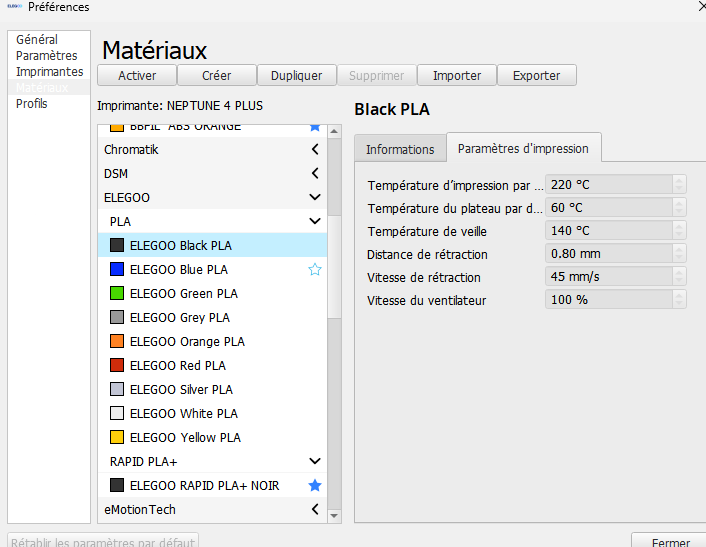
Task: Collapse the ELEGOO brand group
Action: tap(315, 197)
